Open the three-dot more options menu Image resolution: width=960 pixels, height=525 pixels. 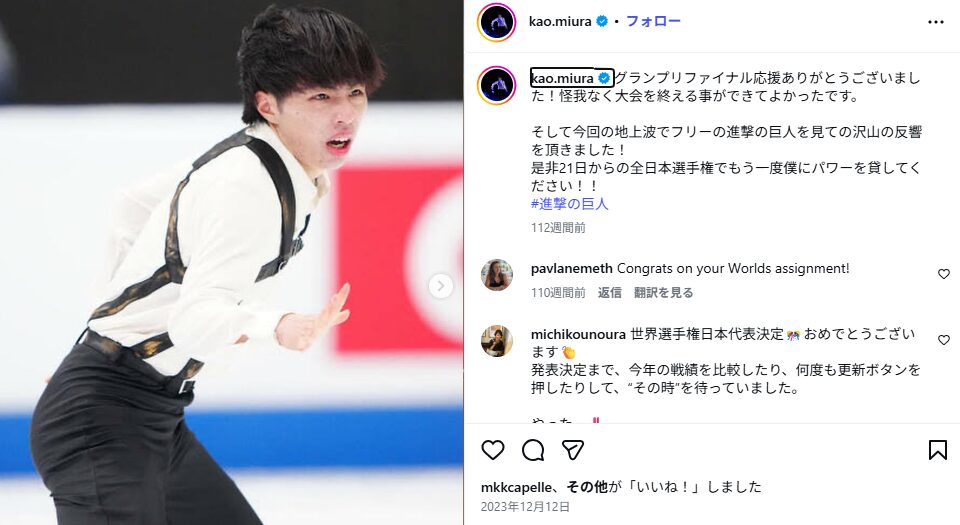[936, 22]
